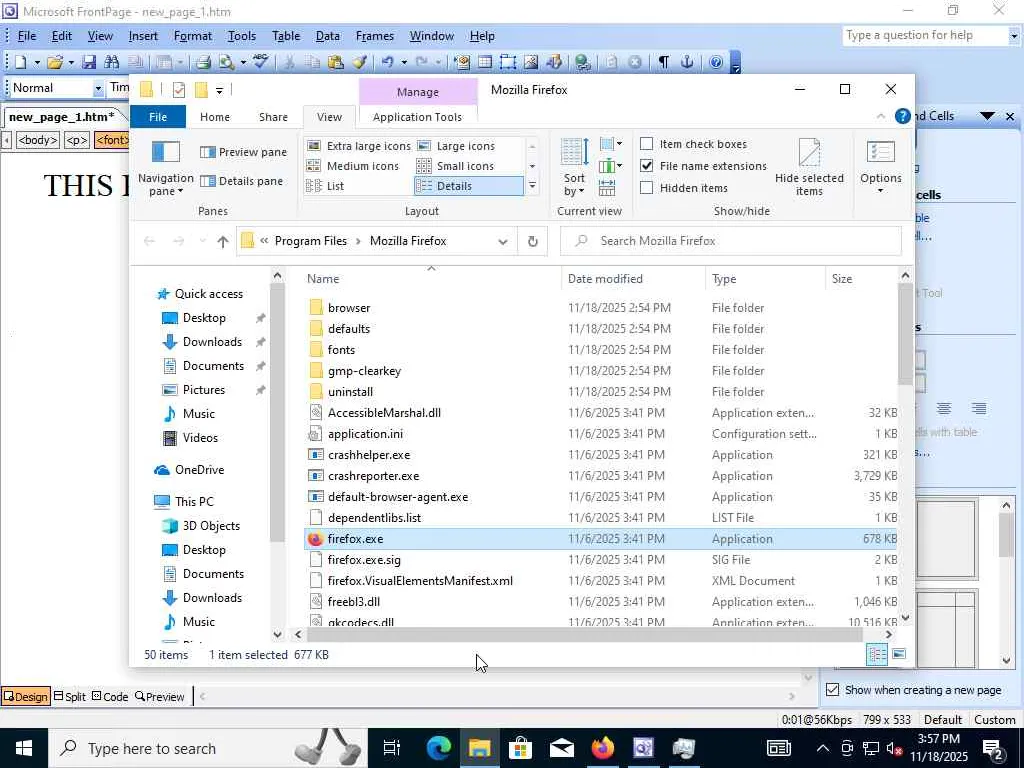Viewport: 1024px width, 768px height.
Task: Click Hide selected items icon
Action: (x=809, y=167)
